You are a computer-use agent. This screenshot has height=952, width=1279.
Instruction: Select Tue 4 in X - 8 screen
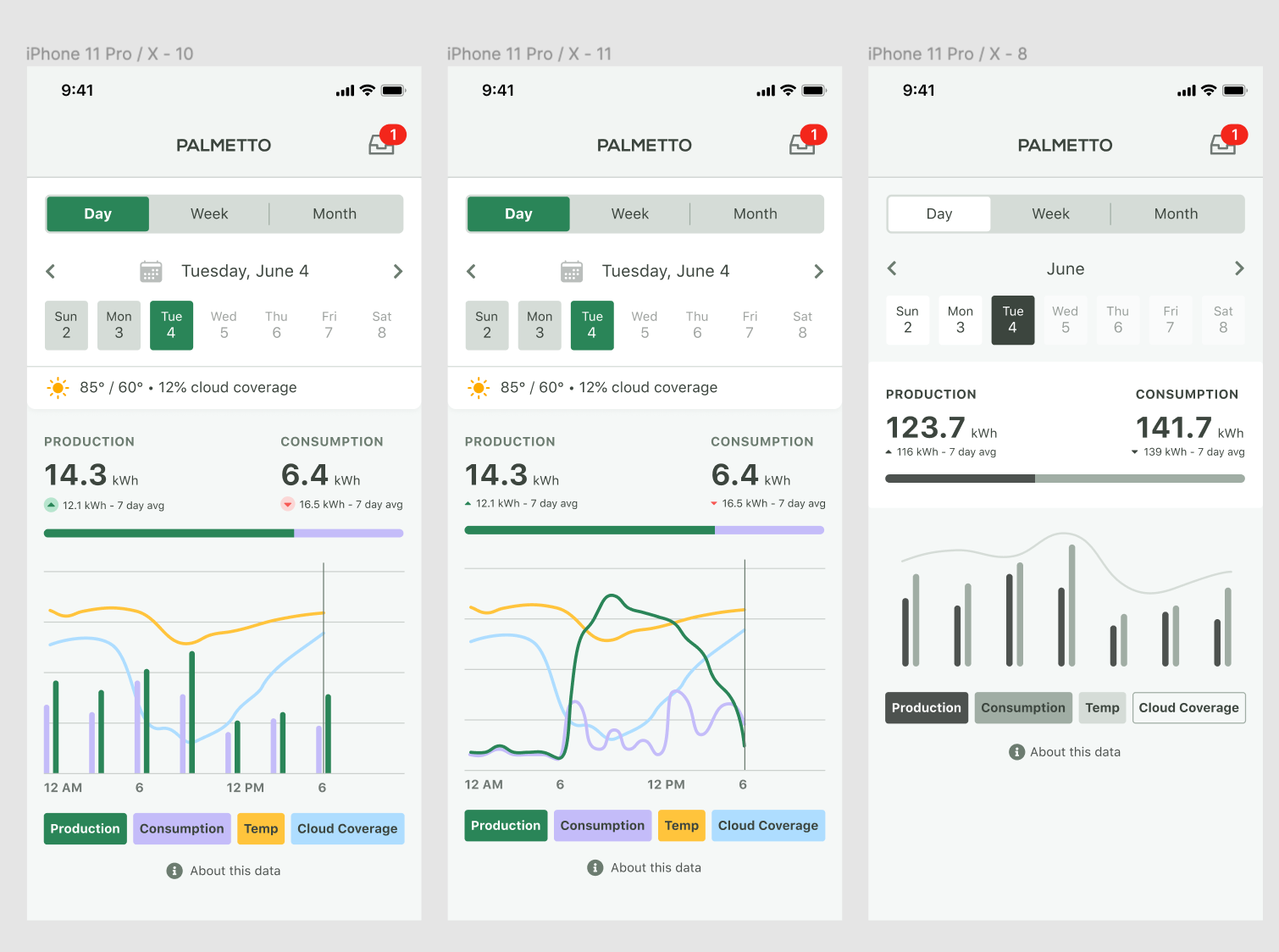[1013, 320]
